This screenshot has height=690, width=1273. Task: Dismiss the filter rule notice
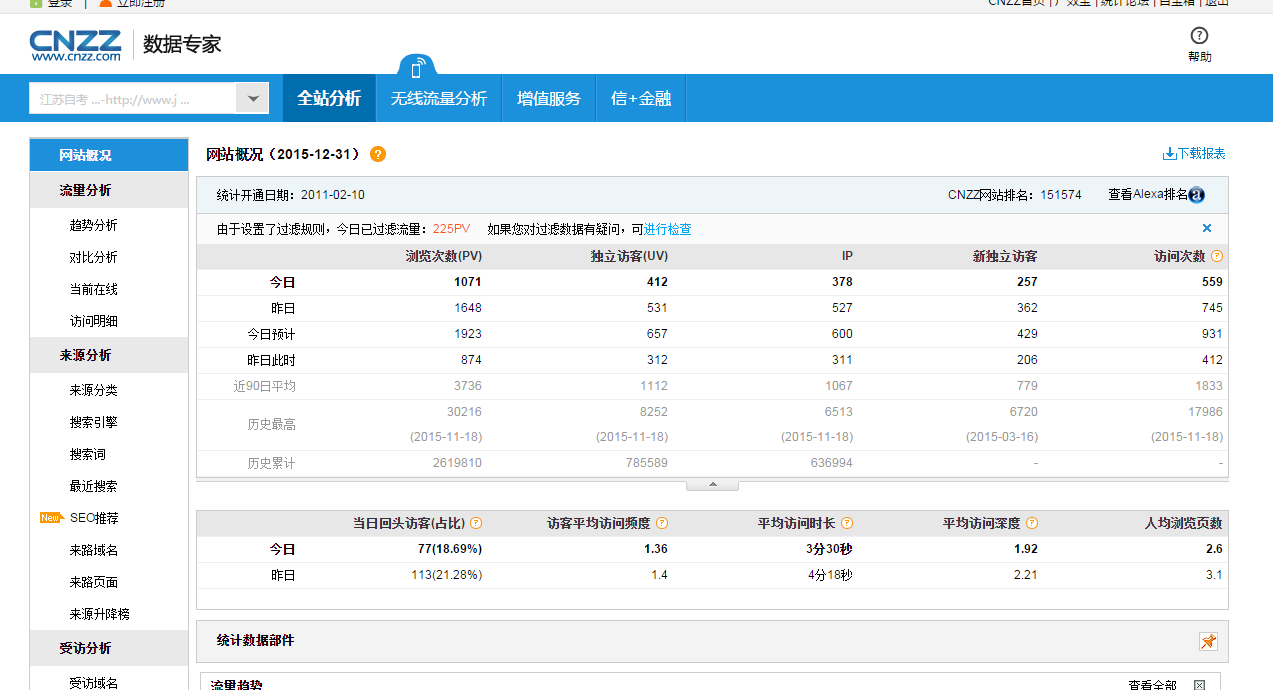pyautogui.click(x=1207, y=229)
